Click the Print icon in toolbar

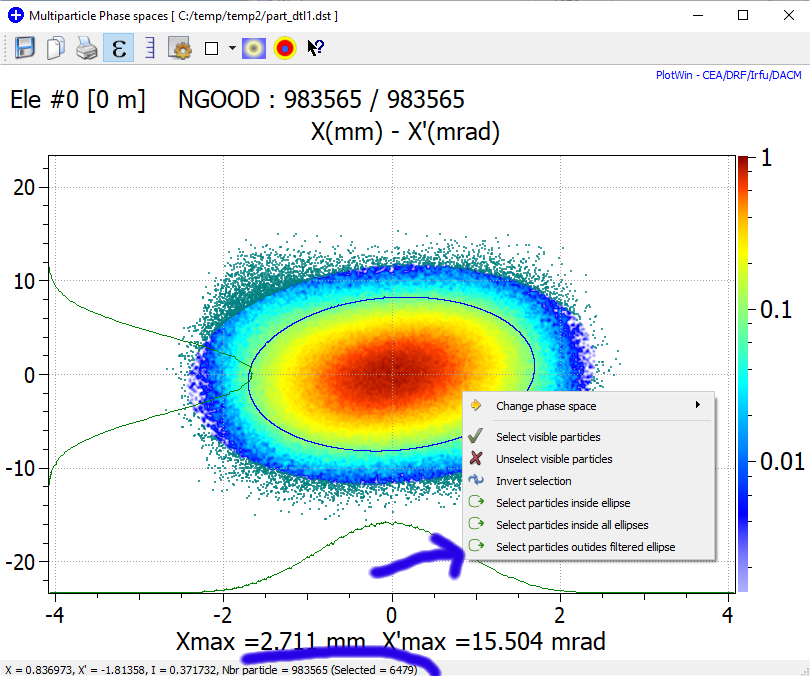point(87,48)
